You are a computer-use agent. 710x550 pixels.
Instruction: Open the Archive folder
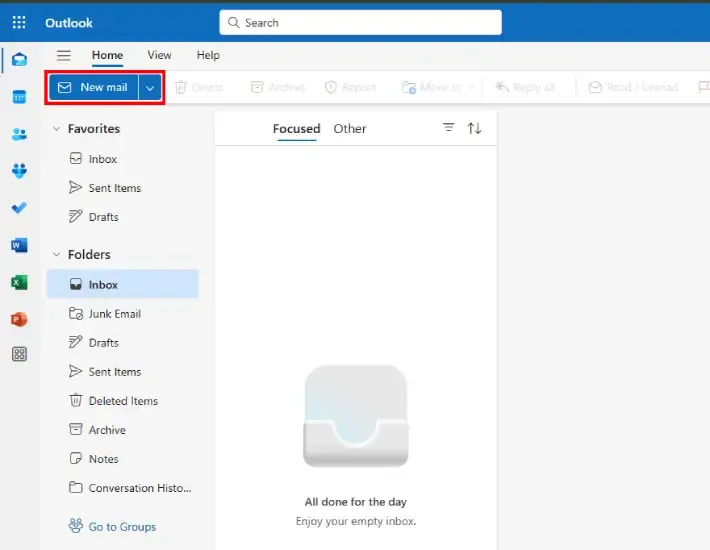pos(122,430)
